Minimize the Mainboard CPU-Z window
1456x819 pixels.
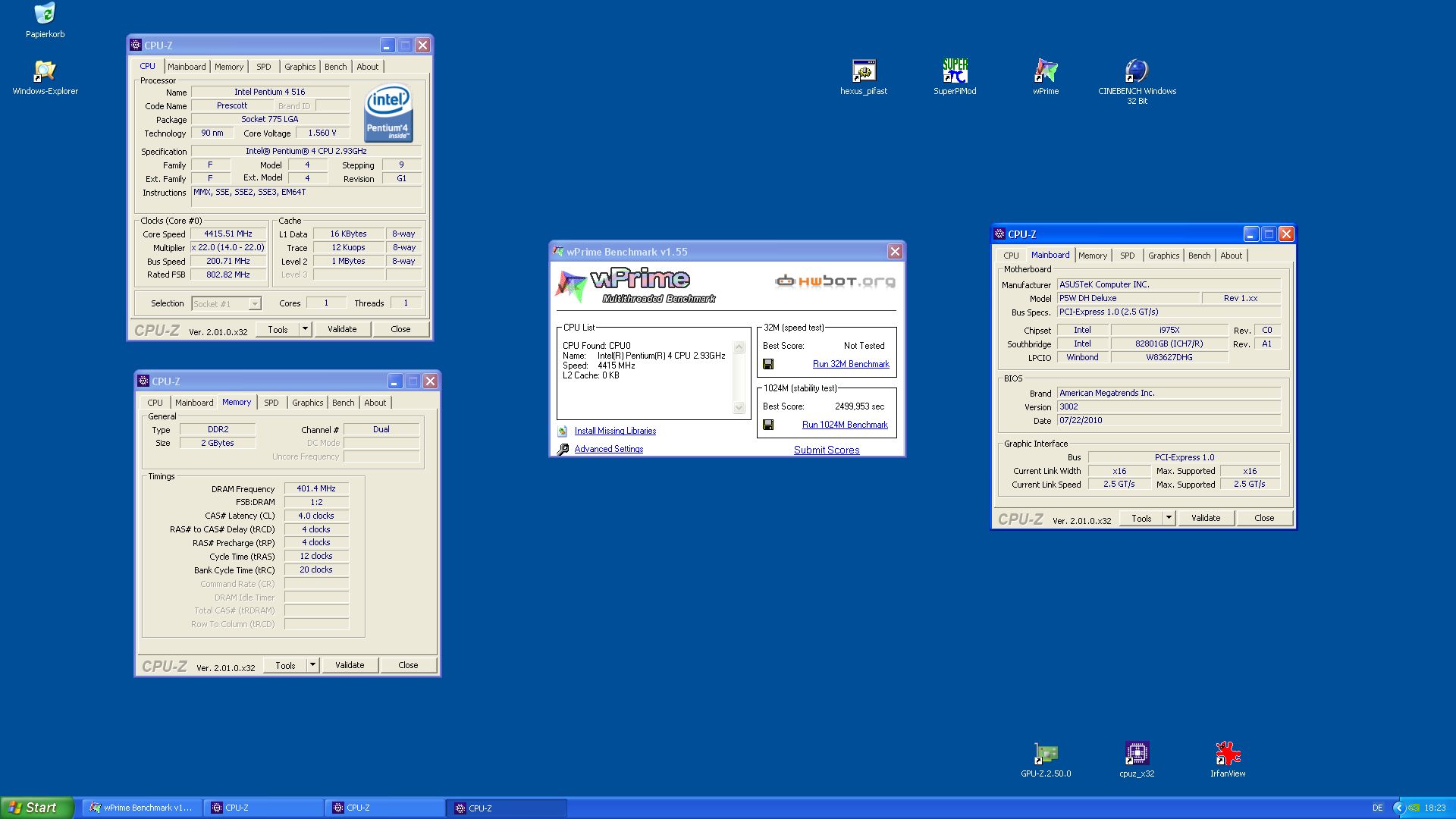point(1251,234)
